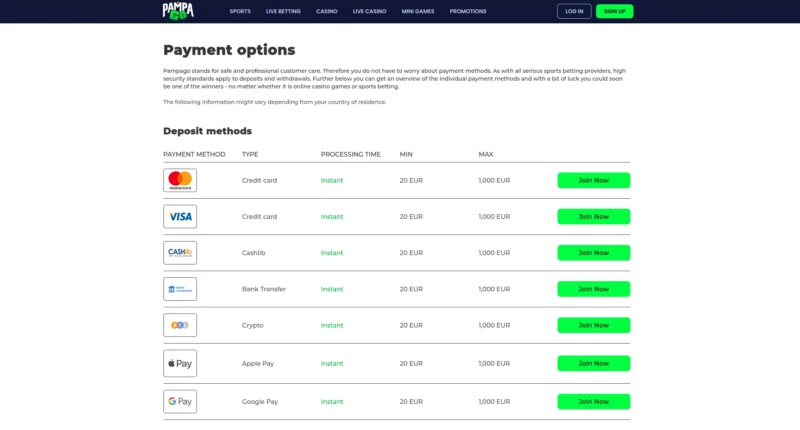
Task: Click the Mastercard payment icon
Action: point(180,180)
